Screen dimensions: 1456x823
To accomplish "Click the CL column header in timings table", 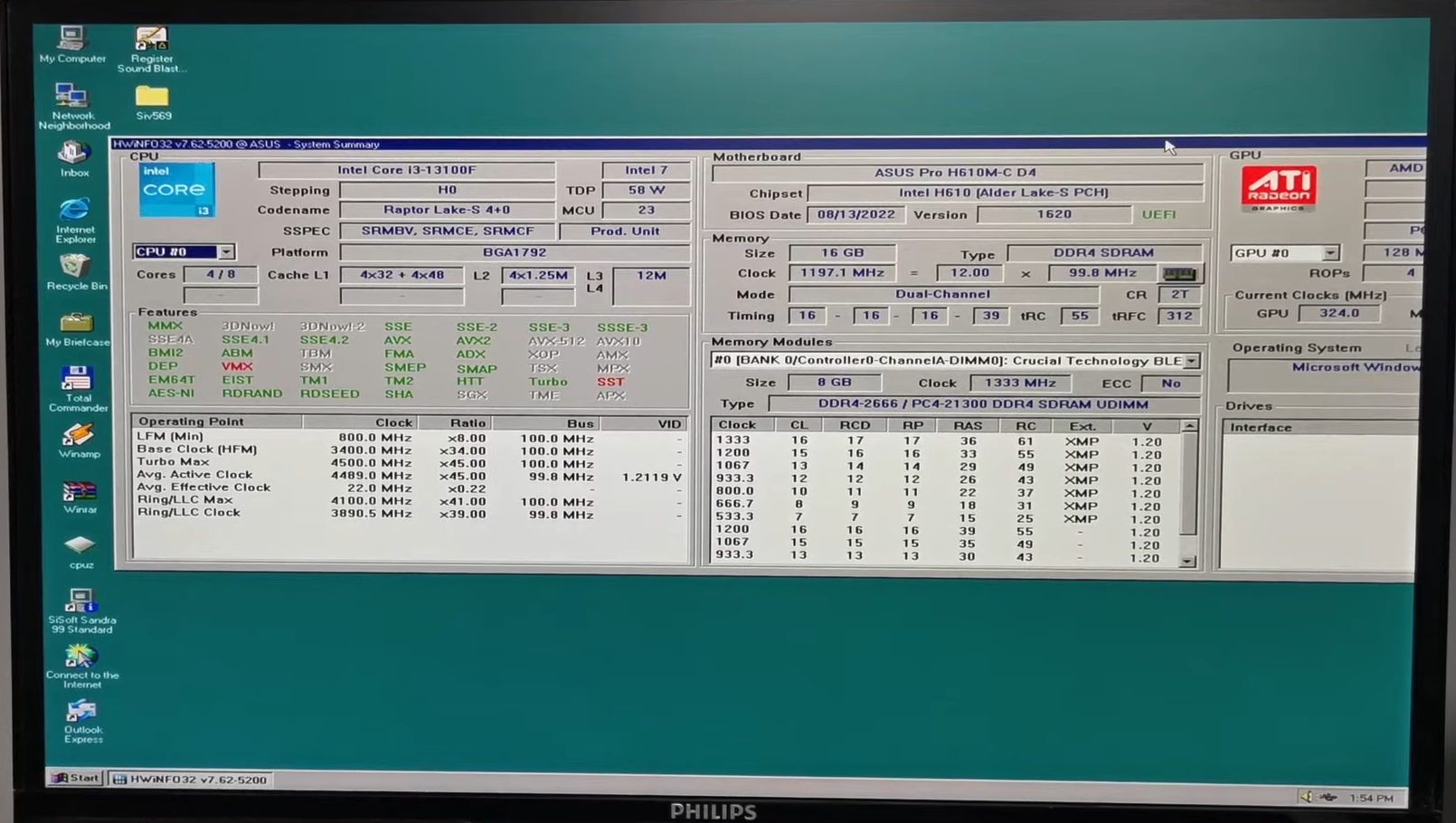I will coord(799,425).
